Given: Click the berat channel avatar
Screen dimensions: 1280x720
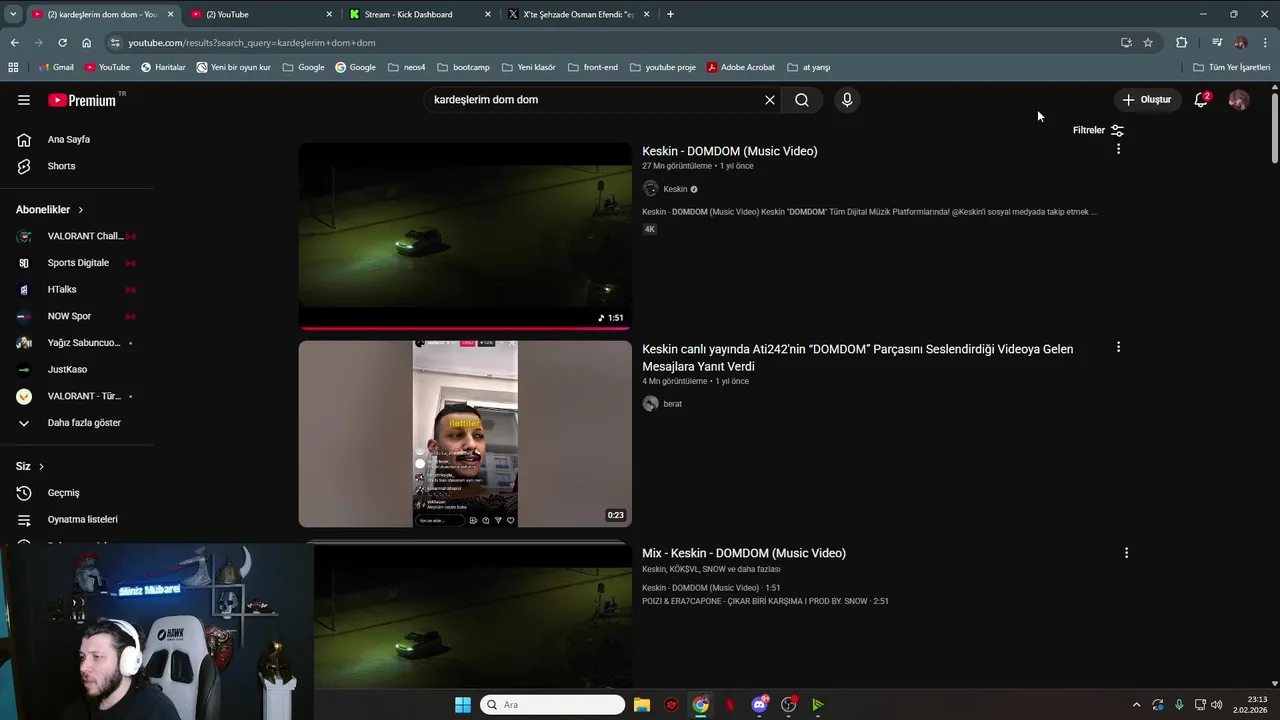Looking at the screenshot, I should [650, 404].
